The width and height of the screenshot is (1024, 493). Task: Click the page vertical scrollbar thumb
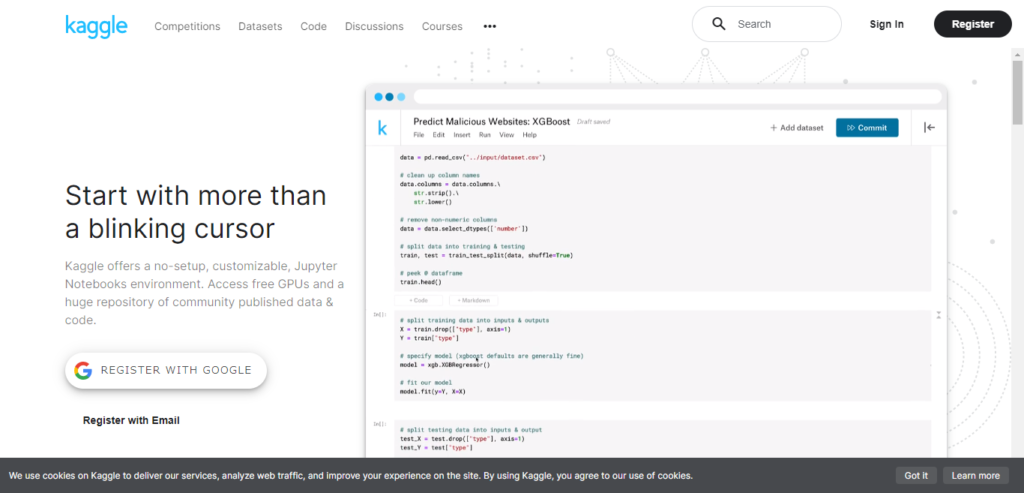click(x=1017, y=91)
